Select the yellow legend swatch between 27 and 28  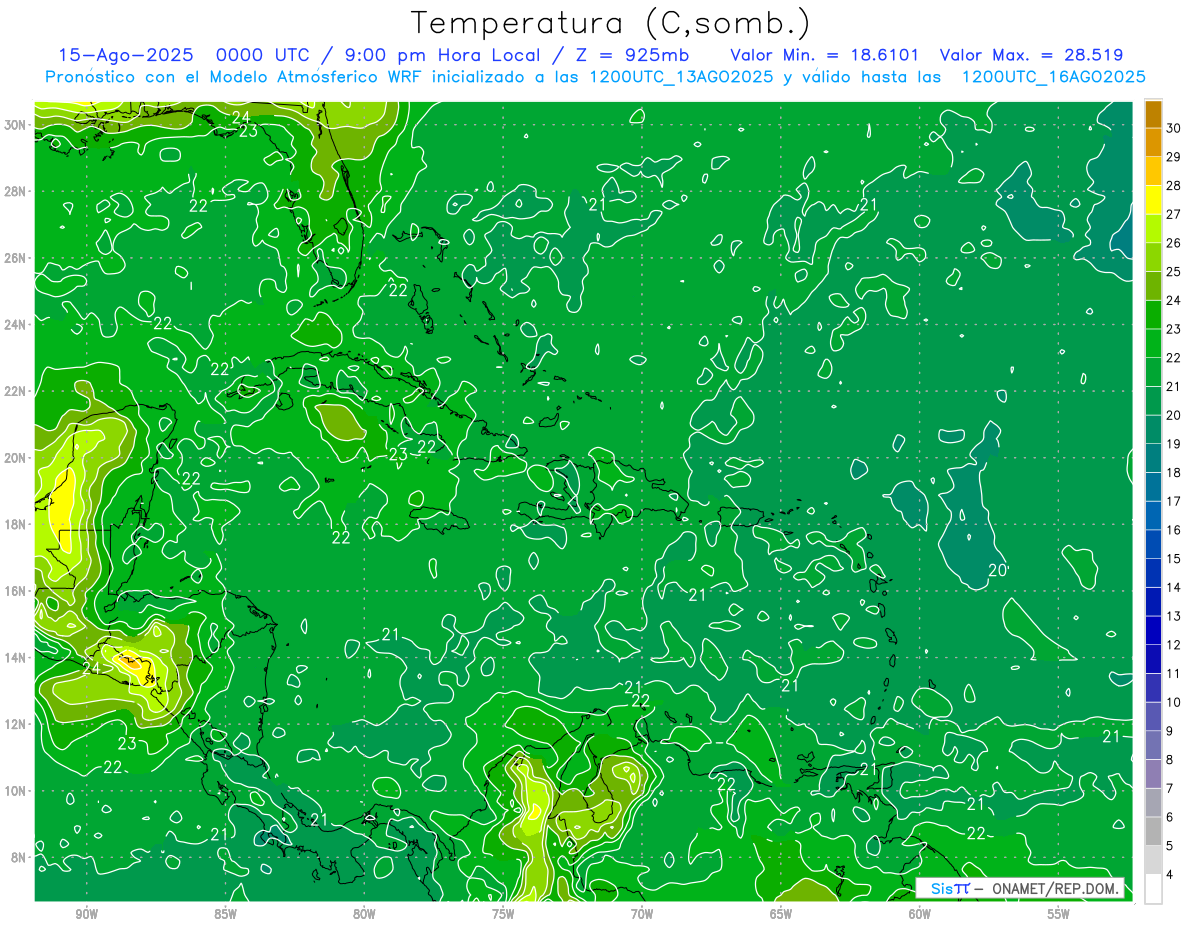(x=1153, y=199)
